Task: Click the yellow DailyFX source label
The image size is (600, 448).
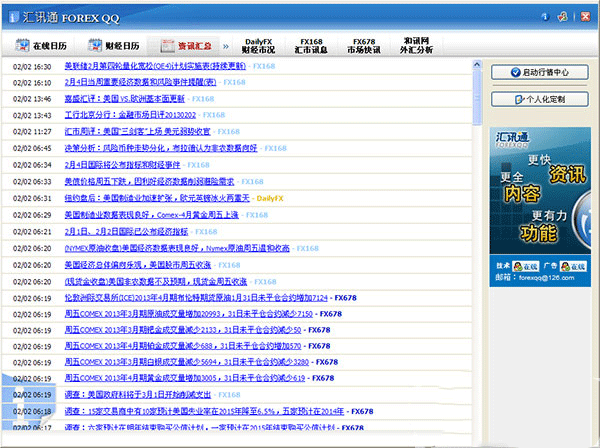Action: (270, 198)
